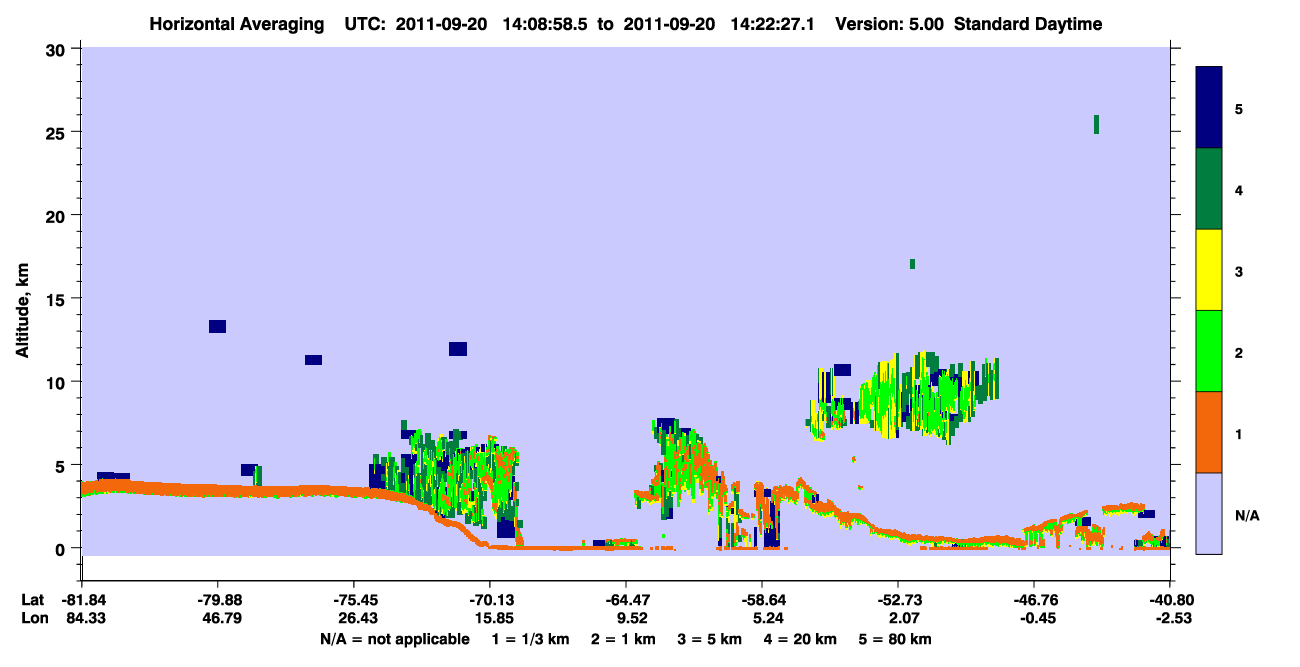
Task: Click latitude value '-58.64'
Action: [x=762, y=600]
